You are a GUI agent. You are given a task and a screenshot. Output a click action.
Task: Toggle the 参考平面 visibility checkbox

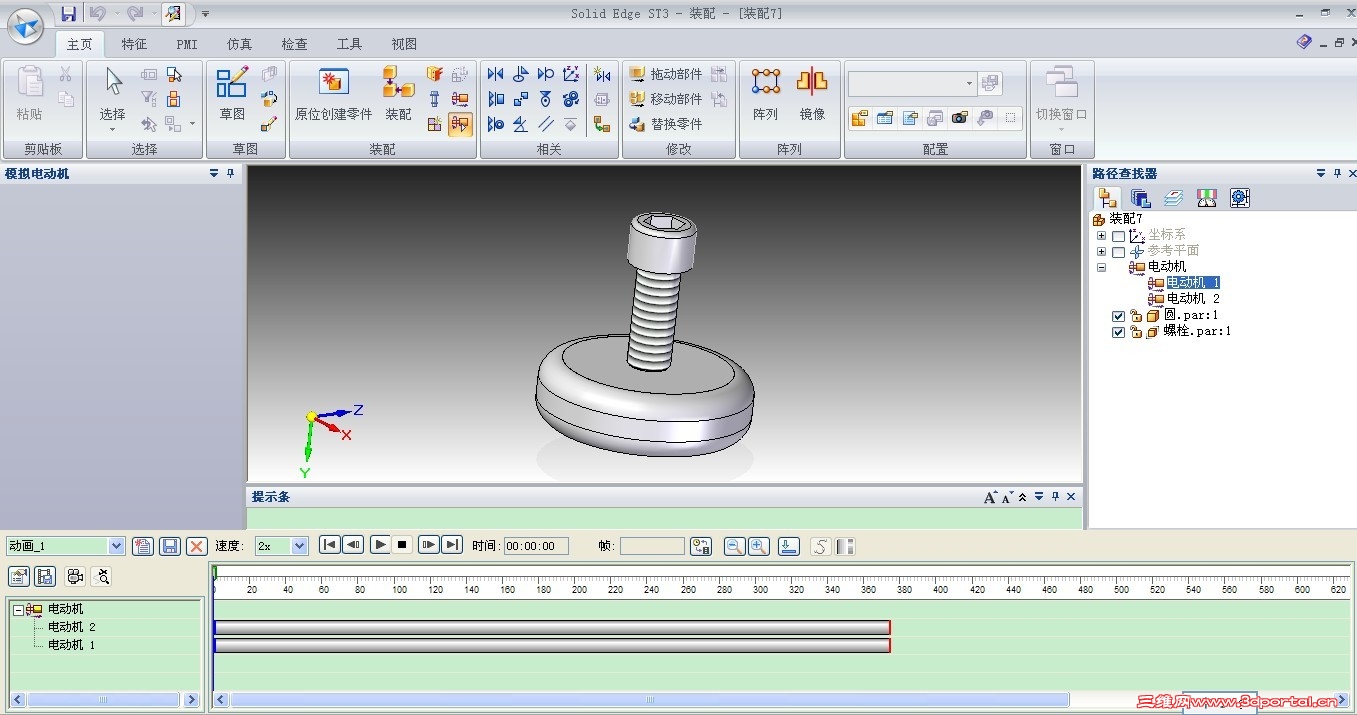tap(1118, 252)
